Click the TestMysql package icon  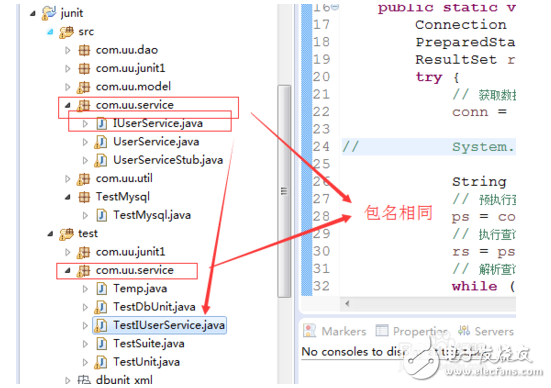(84, 197)
